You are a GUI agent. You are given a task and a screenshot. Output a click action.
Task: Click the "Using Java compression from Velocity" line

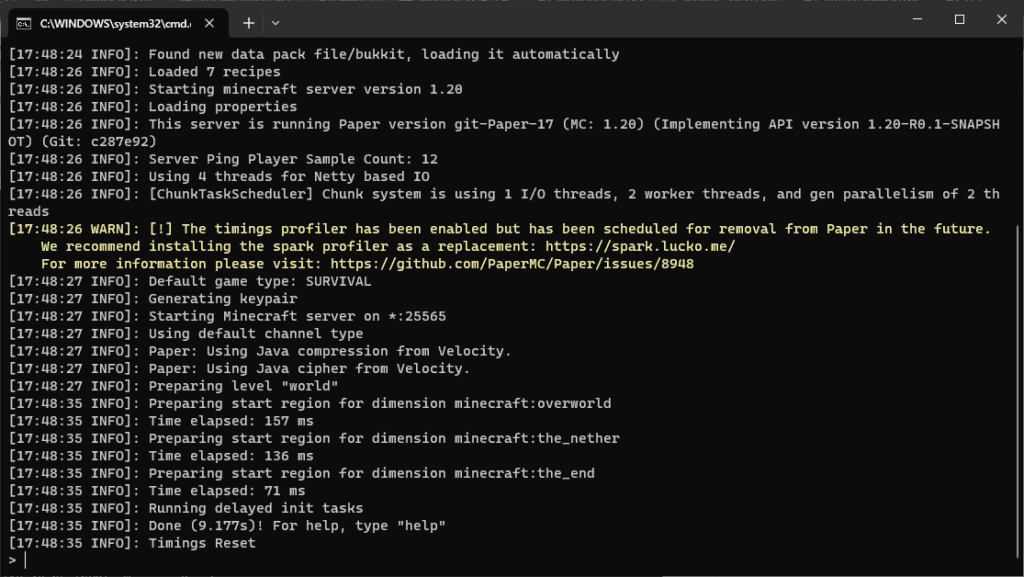(x=260, y=351)
